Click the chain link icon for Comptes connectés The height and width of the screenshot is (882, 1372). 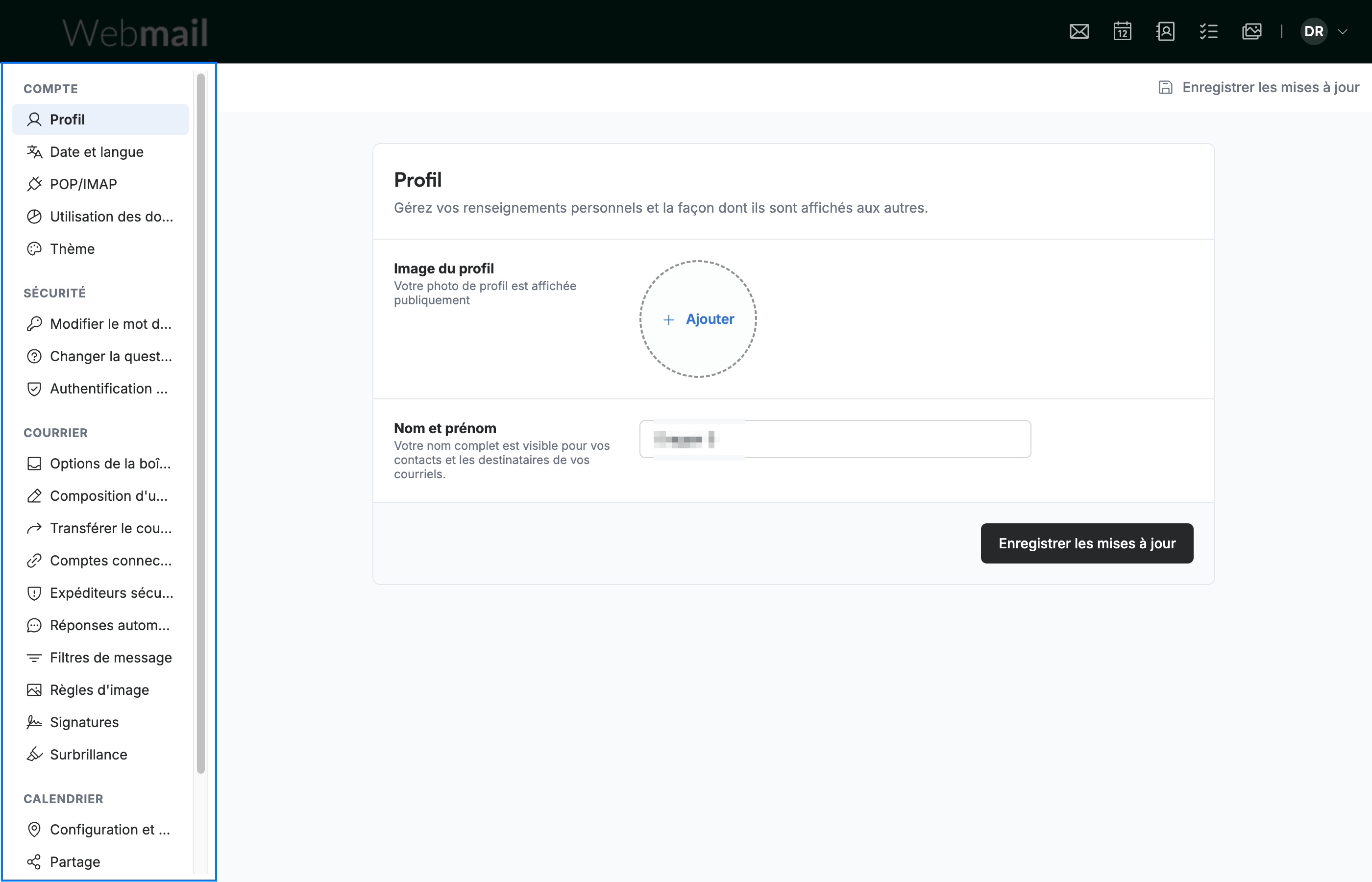[x=34, y=561]
